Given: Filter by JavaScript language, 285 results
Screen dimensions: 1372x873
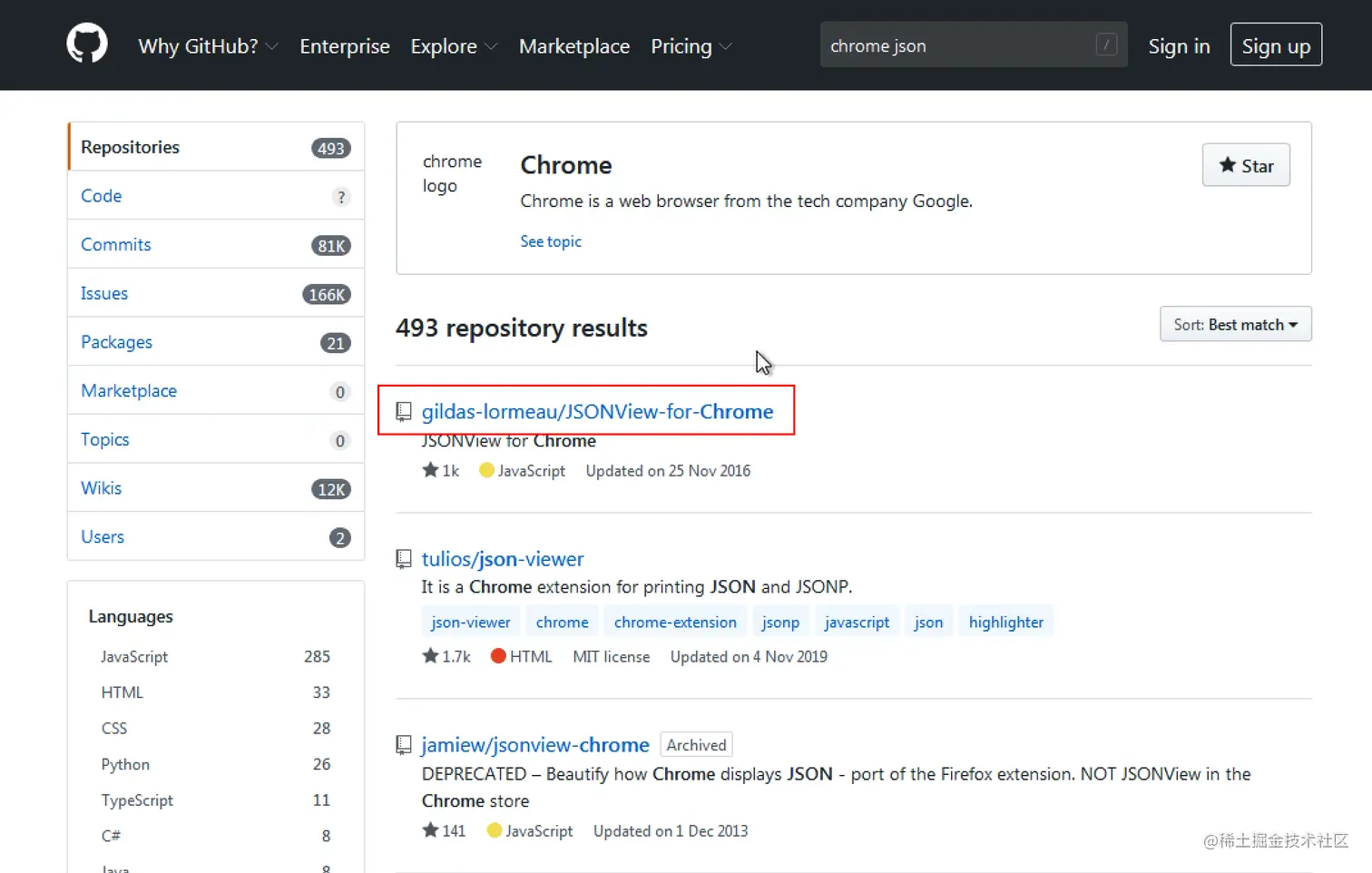Looking at the screenshot, I should (216, 656).
